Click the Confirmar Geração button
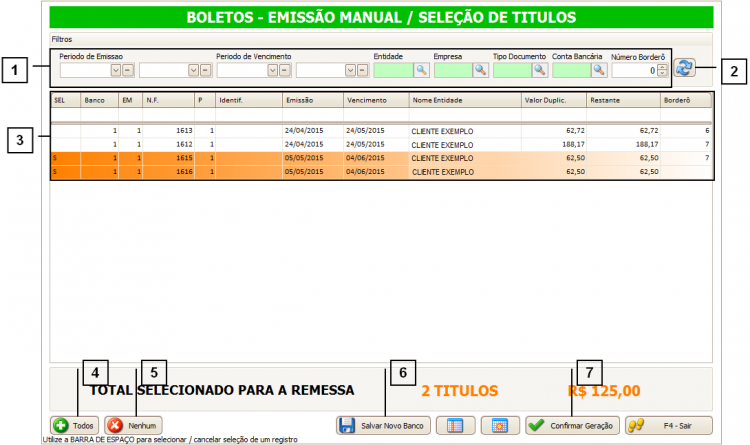Screen dimensions: 750x445 572,425
